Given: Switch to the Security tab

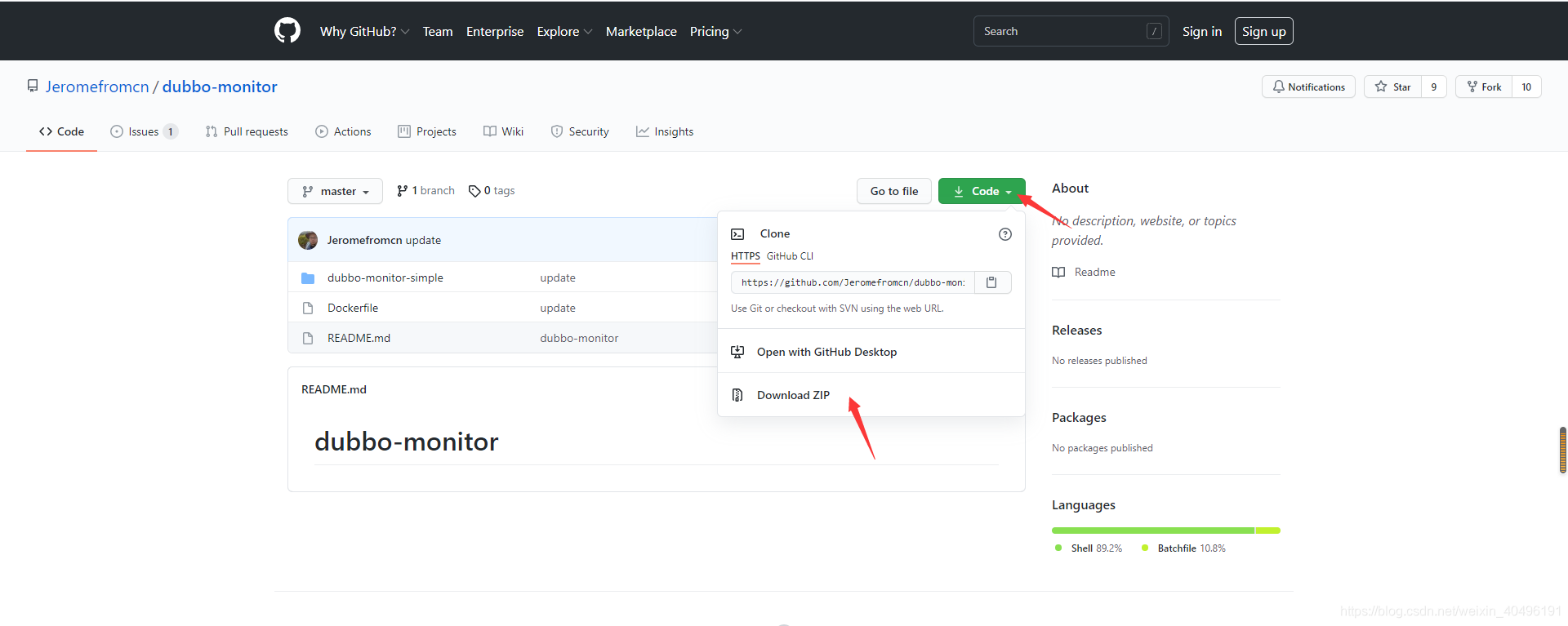Looking at the screenshot, I should click(x=580, y=131).
